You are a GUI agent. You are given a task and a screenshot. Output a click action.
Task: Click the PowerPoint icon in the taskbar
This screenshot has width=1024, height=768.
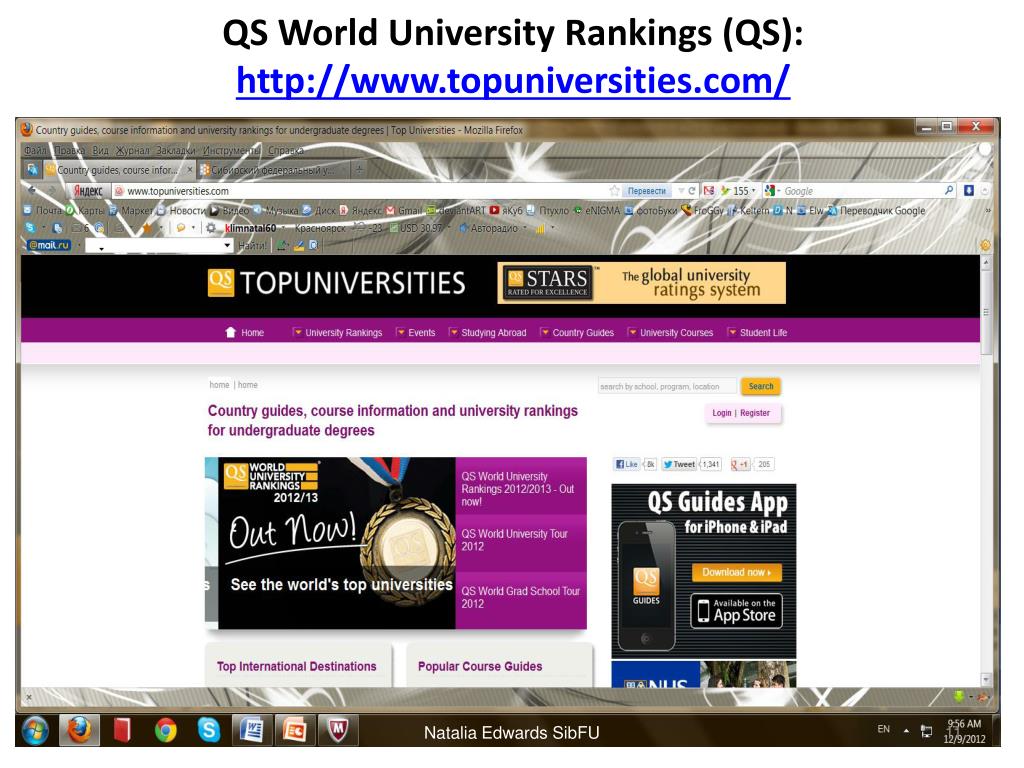(295, 730)
